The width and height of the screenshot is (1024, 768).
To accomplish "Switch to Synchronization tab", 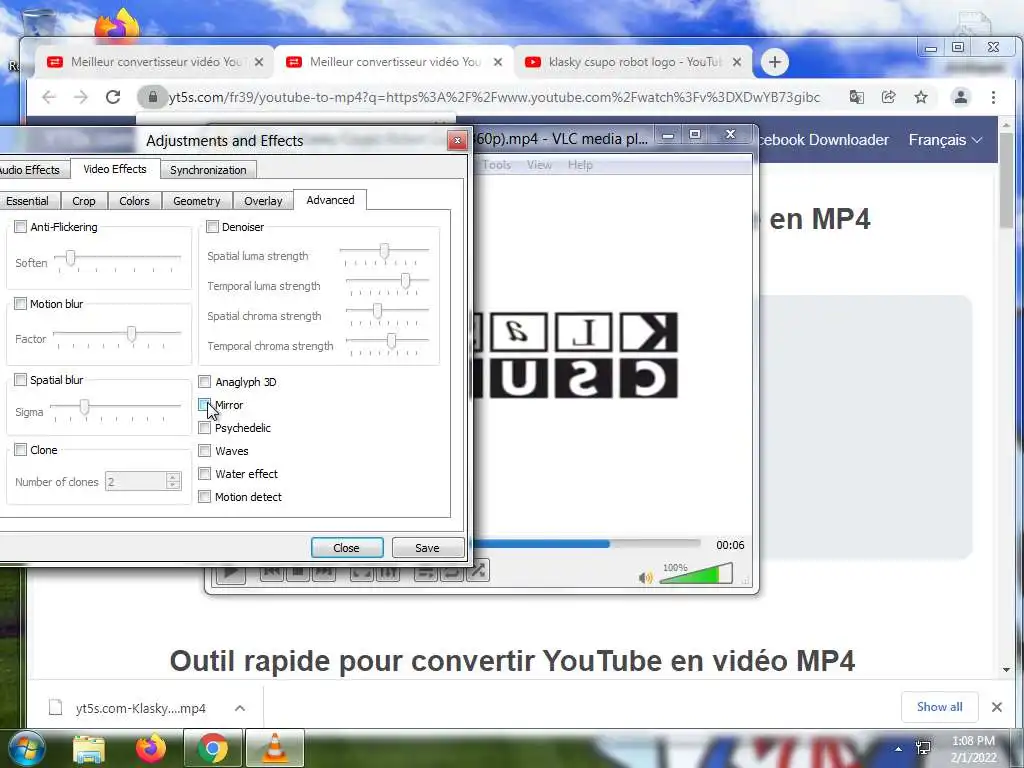I will 208,170.
